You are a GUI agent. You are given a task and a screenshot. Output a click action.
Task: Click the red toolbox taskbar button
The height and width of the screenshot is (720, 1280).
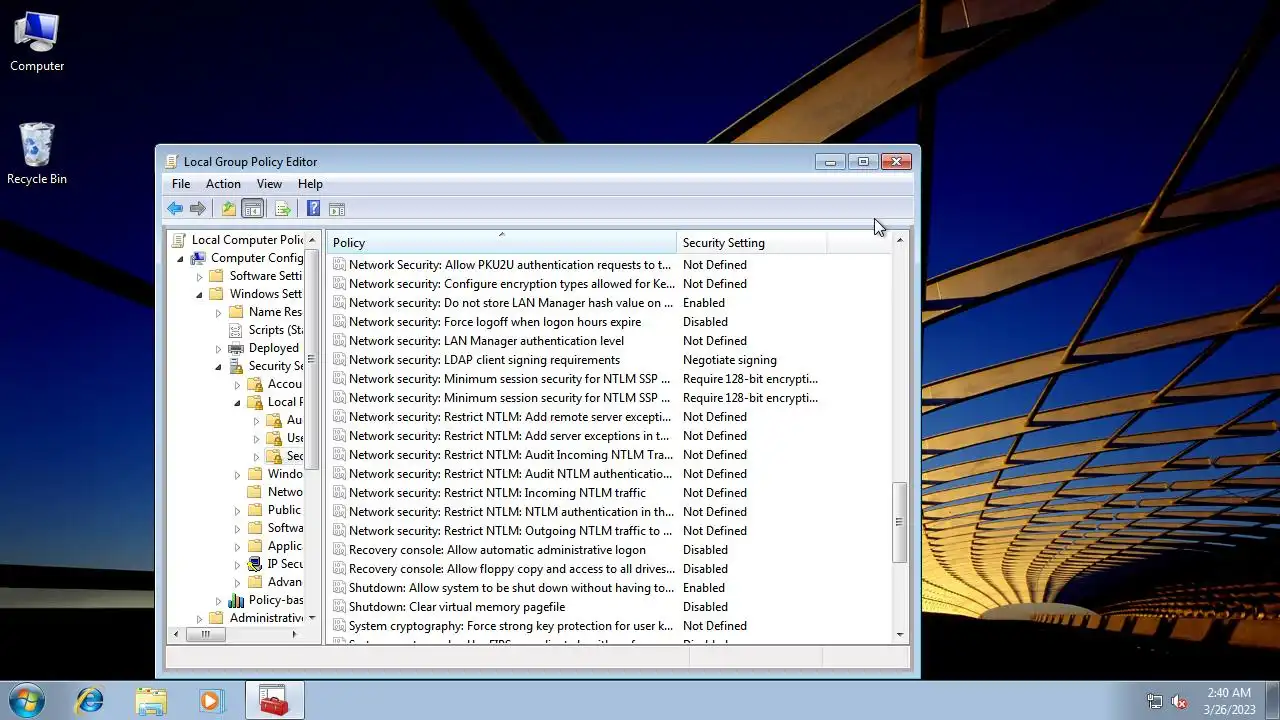click(x=274, y=701)
